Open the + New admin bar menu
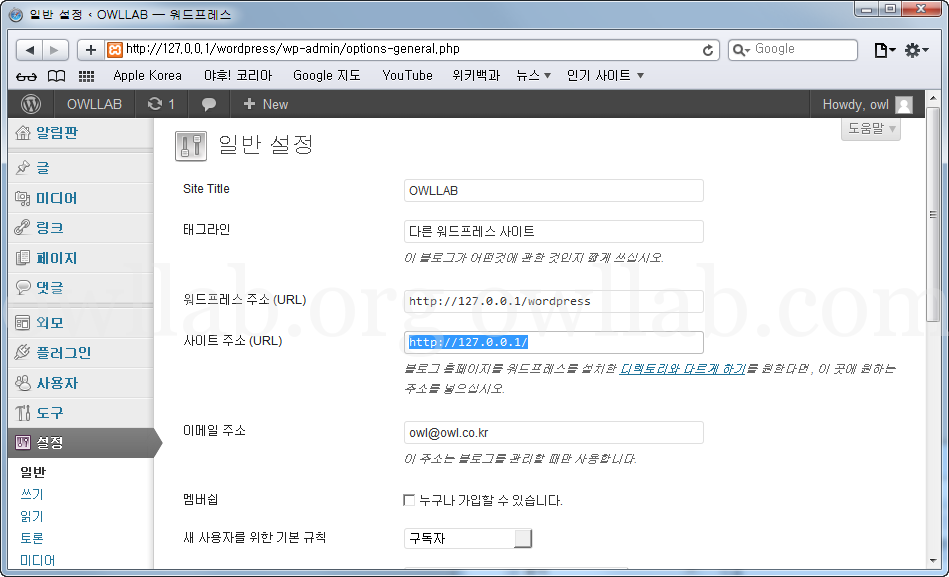 point(265,104)
